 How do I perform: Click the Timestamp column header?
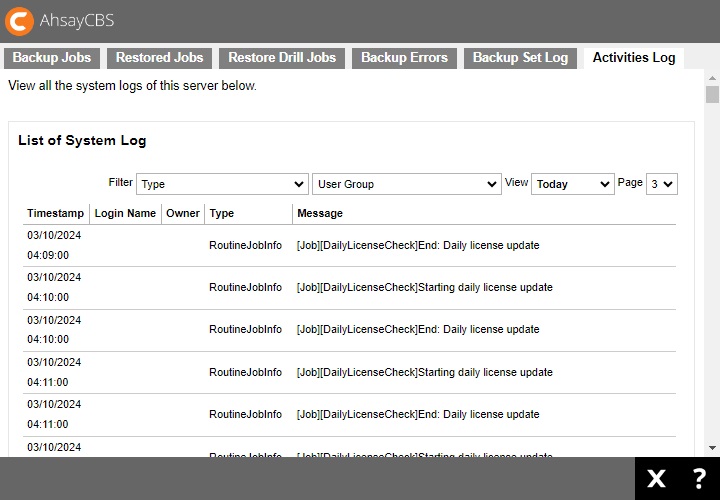click(x=55, y=213)
